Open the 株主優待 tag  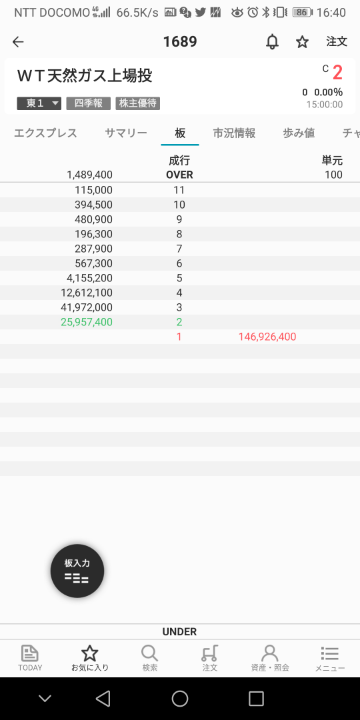pyautogui.click(x=138, y=103)
